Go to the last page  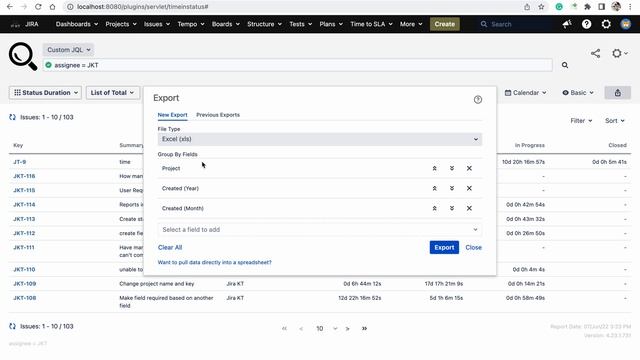[364, 329]
